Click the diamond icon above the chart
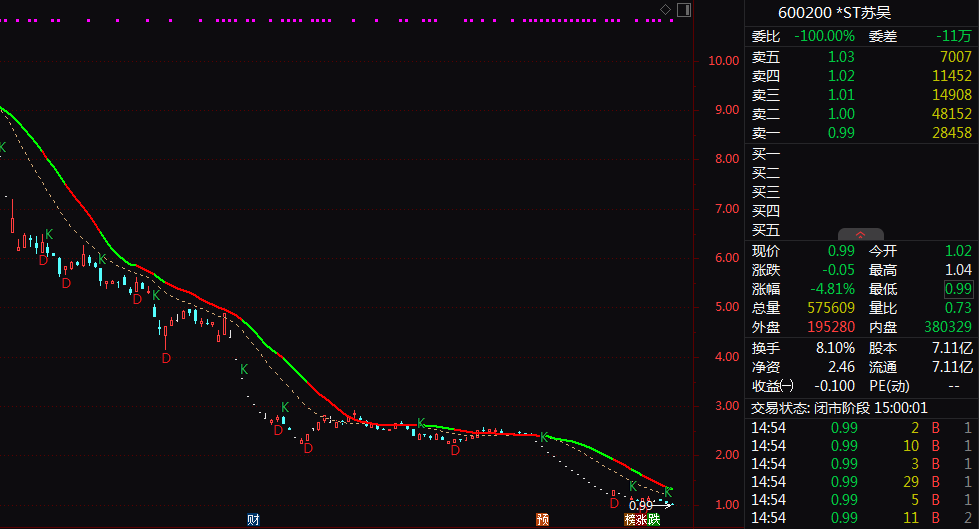This screenshot has width=979, height=529. click(666, 9)
